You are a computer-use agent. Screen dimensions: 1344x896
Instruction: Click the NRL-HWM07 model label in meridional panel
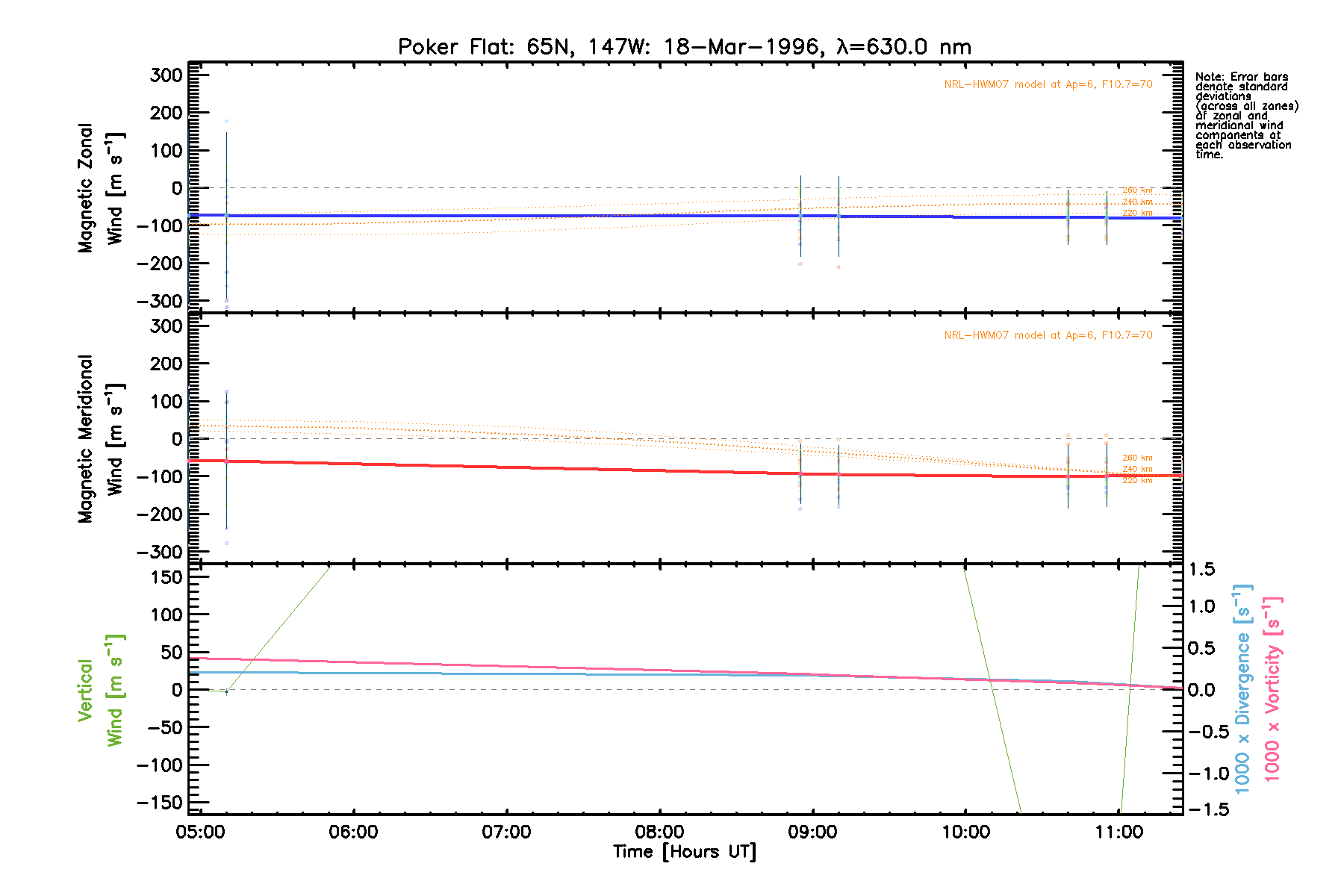[1048, 335]
